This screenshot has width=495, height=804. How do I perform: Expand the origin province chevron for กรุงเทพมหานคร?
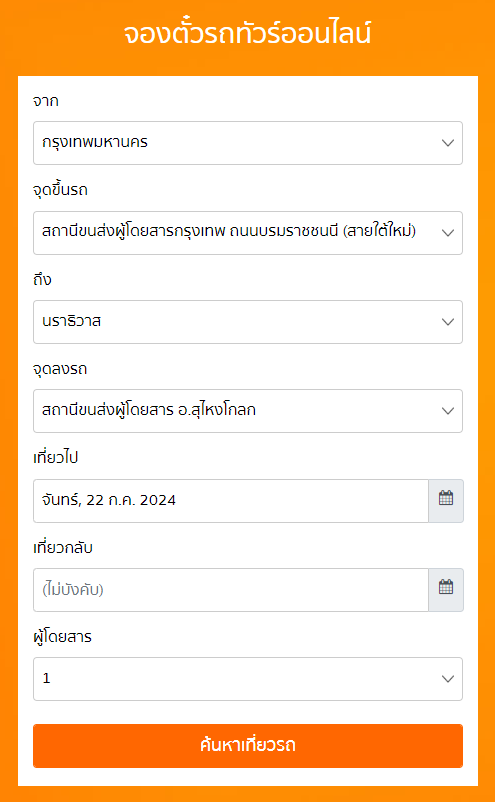coord(448,143)
